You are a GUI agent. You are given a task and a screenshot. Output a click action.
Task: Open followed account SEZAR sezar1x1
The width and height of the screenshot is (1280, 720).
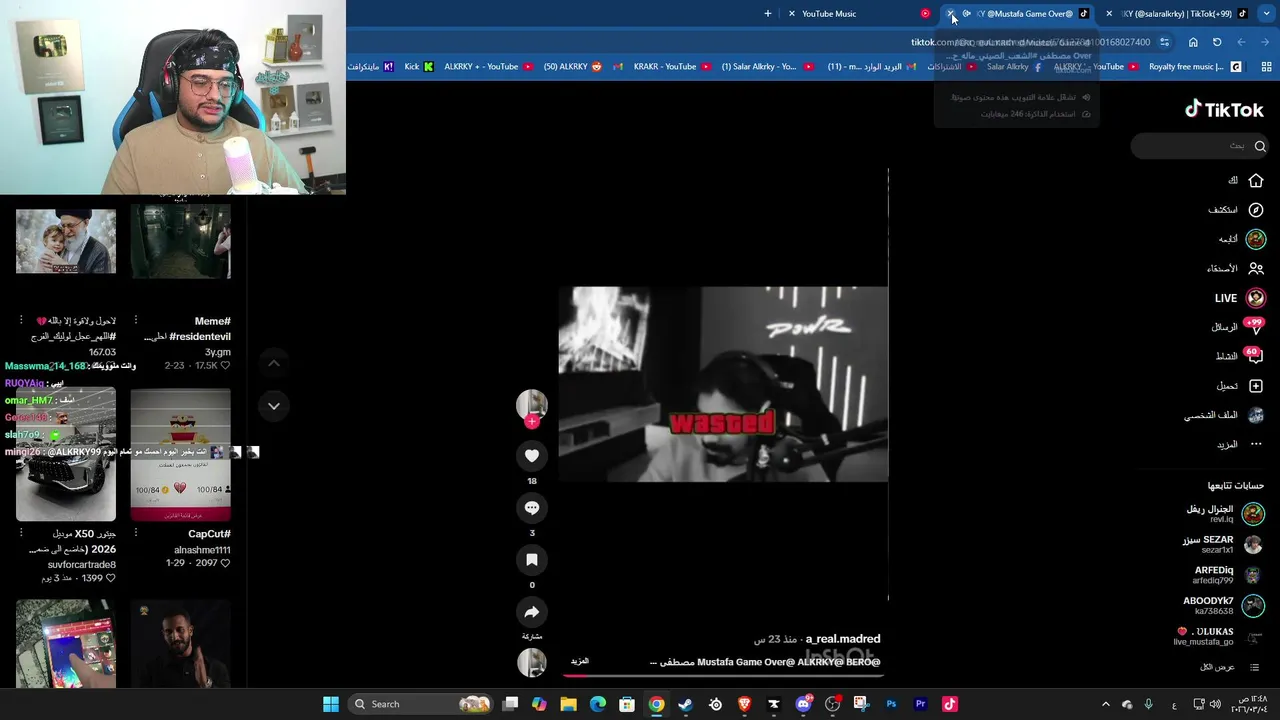click(x=1222, y=545)
